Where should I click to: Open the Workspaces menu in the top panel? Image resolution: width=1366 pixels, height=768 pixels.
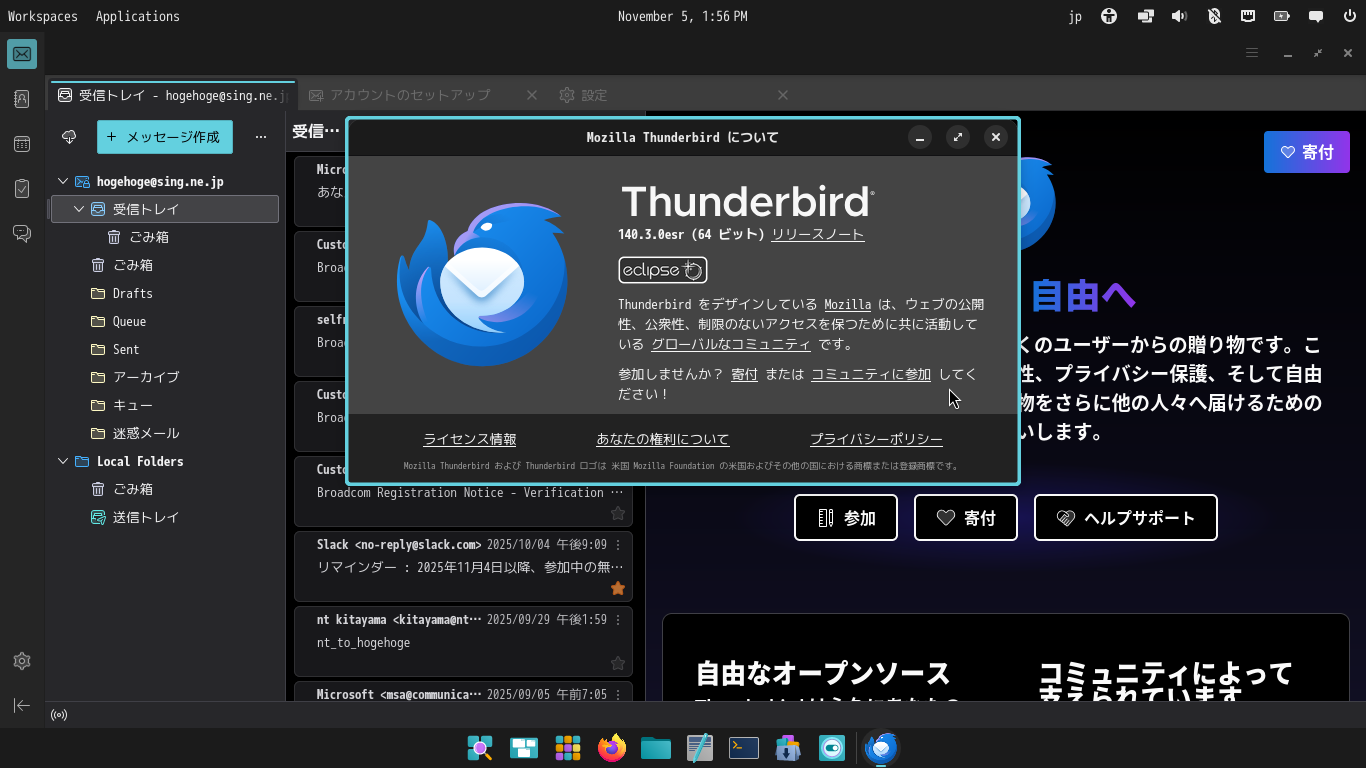click(x=43, y=16)
